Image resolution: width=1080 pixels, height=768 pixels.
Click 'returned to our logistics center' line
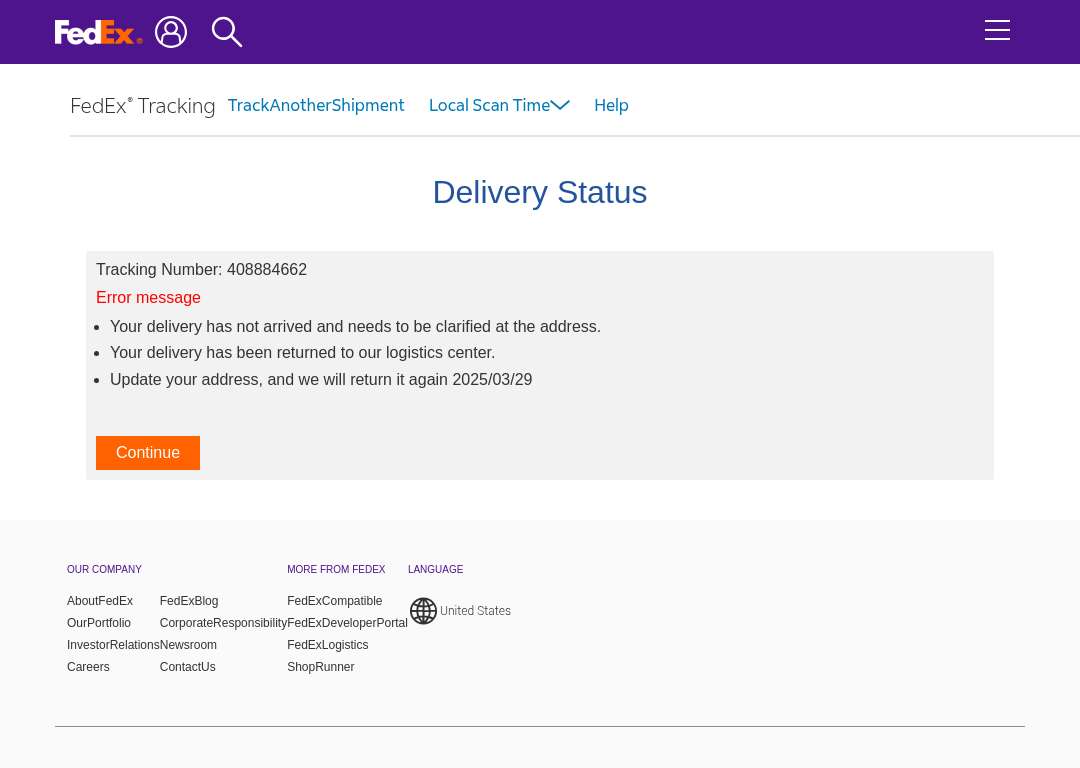pyautogui.click(x=302, y=353)
